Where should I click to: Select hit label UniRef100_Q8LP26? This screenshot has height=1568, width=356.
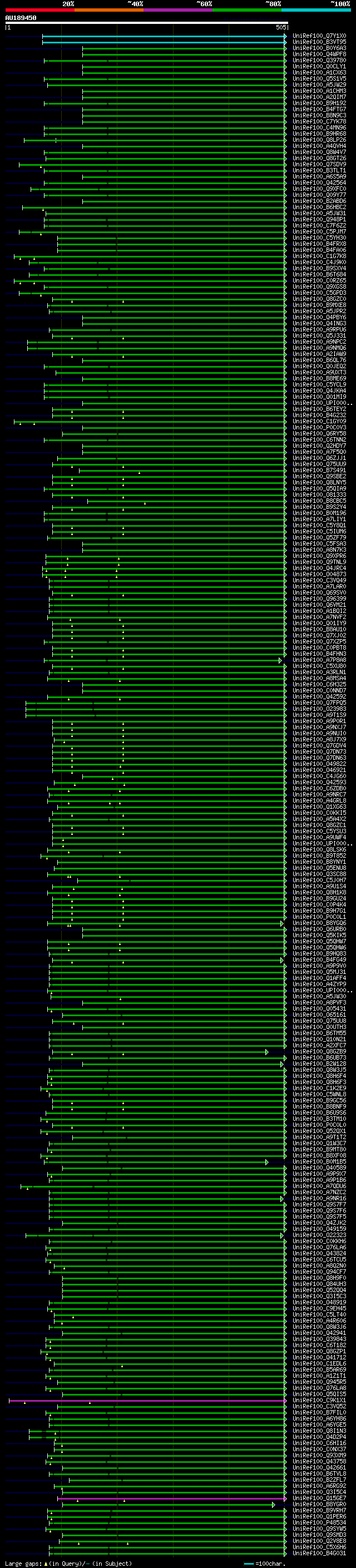[319, 140]
